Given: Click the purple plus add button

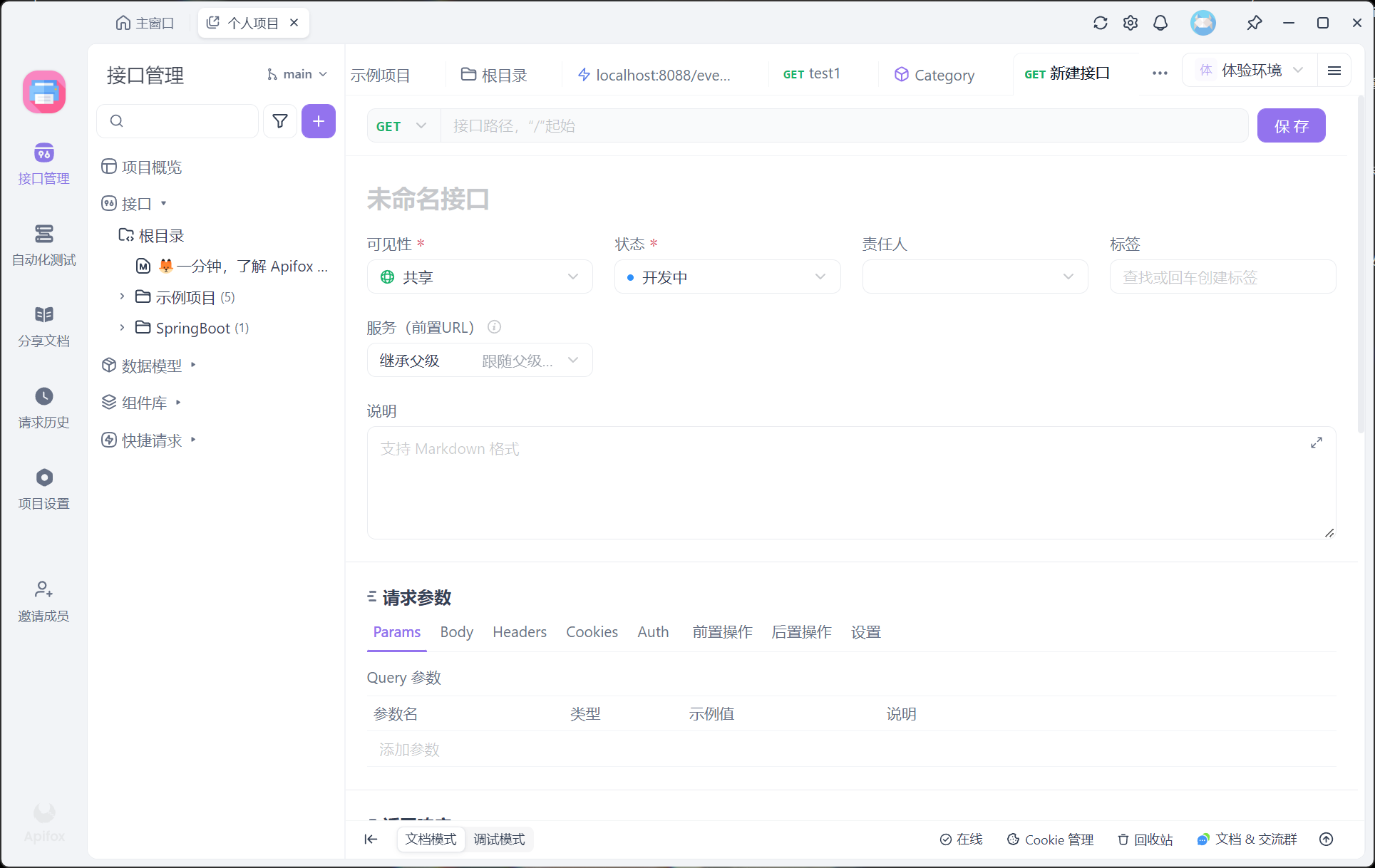Looking at the screenshot, I should (x=318, y=121).
